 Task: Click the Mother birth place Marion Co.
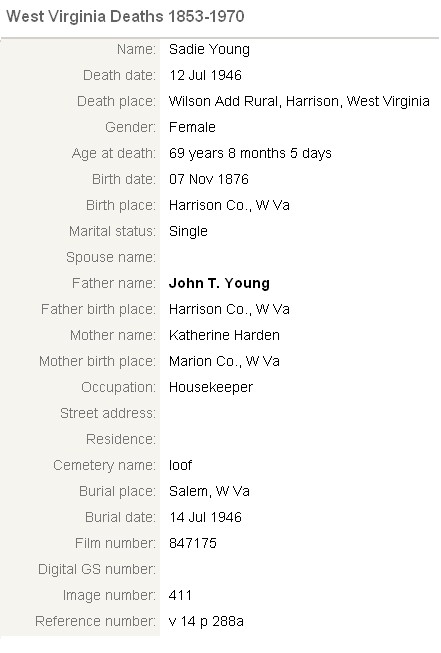point(224,361)
